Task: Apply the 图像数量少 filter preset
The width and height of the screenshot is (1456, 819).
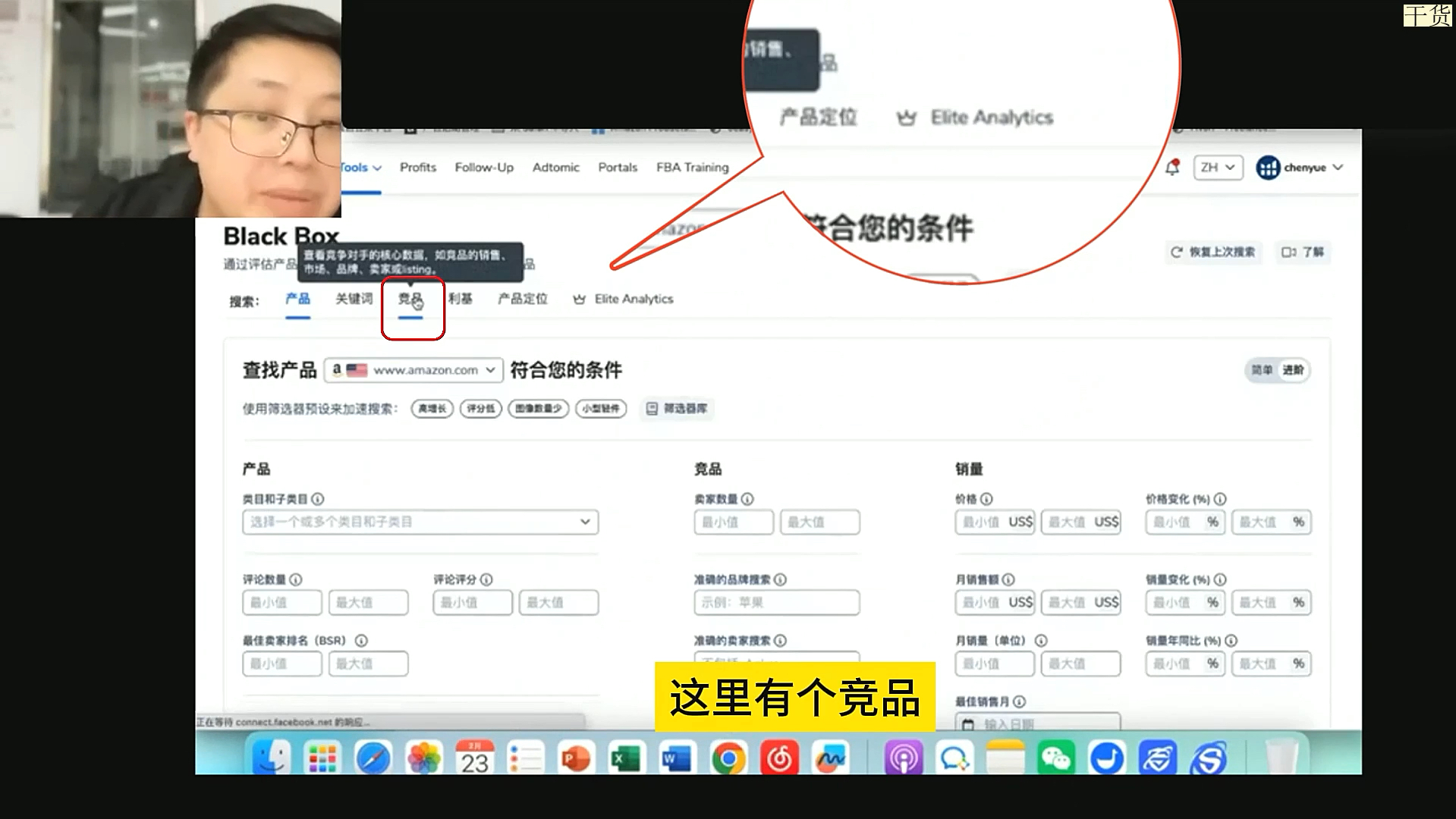Action: (x=539, y=409)
